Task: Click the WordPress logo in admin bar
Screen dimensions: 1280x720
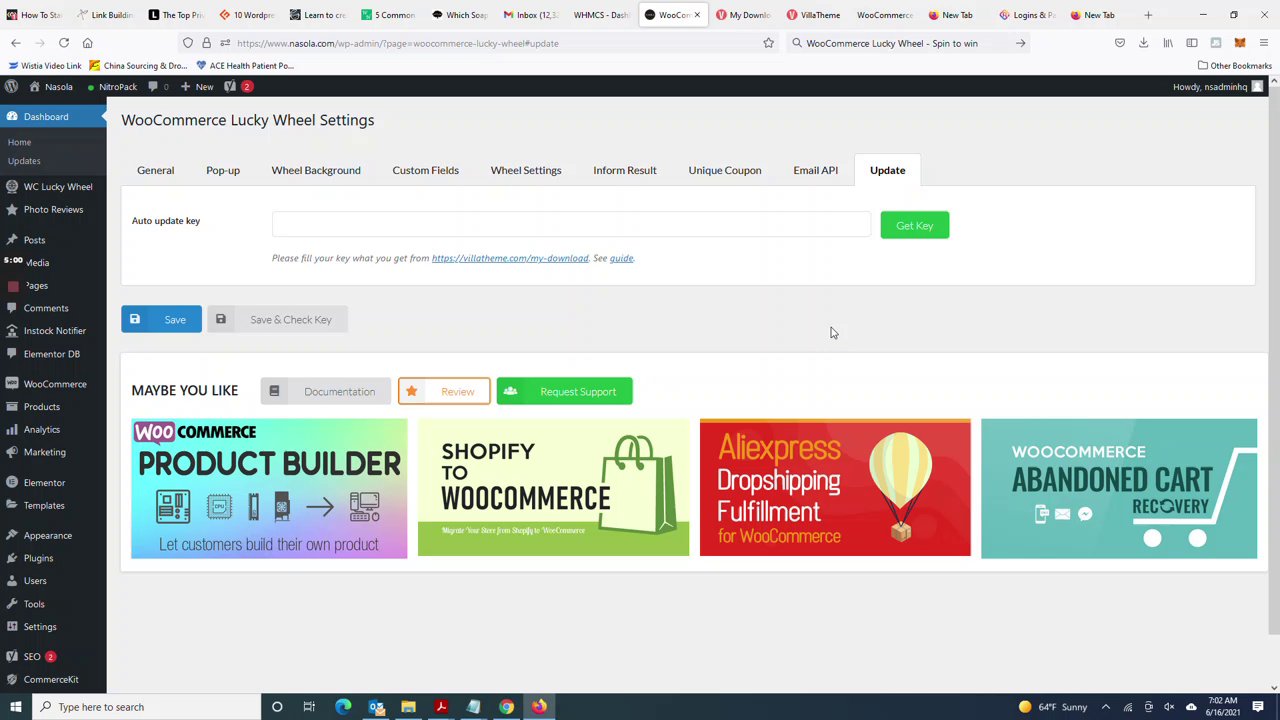Action: [11, 87]
